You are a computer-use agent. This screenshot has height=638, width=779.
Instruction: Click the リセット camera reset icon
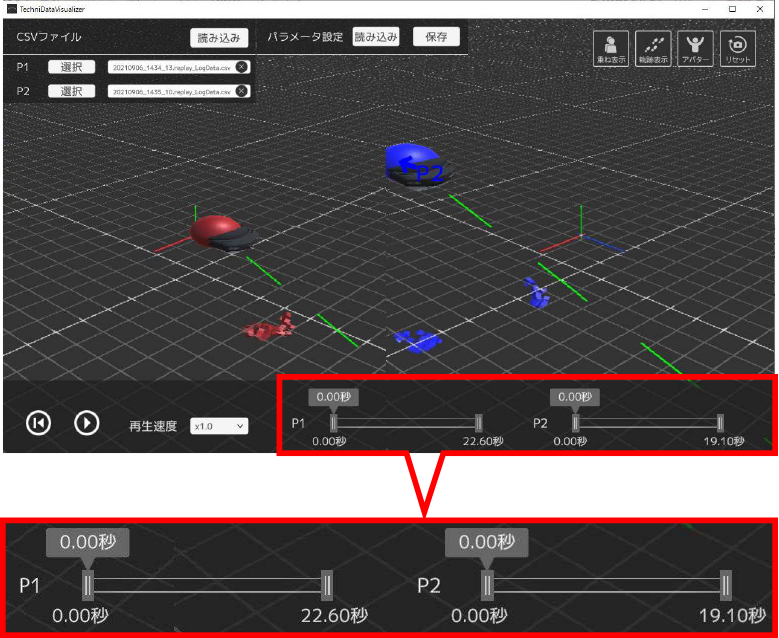737,47
